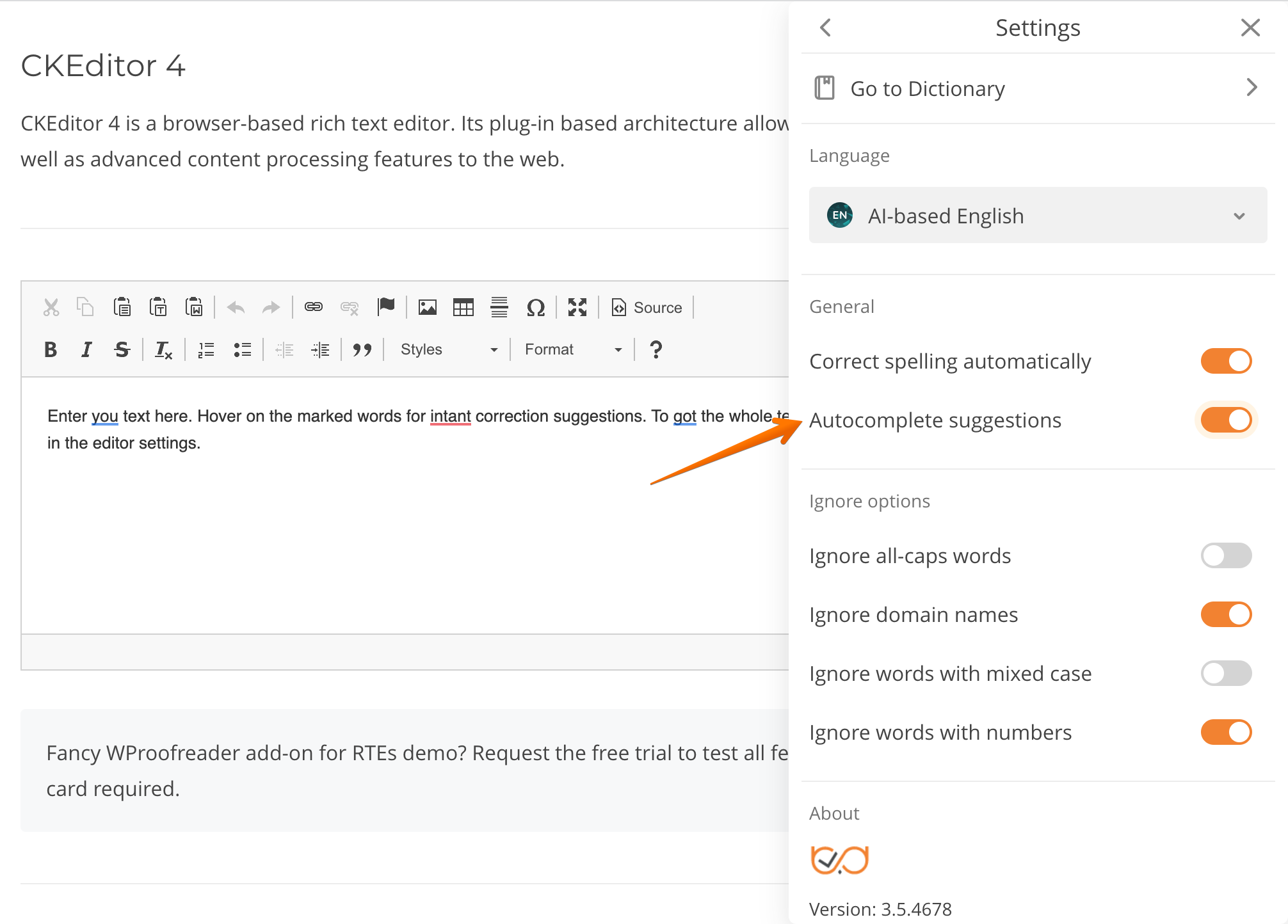
Task: Click the Anchor flag icon
Action: point(386,307)
